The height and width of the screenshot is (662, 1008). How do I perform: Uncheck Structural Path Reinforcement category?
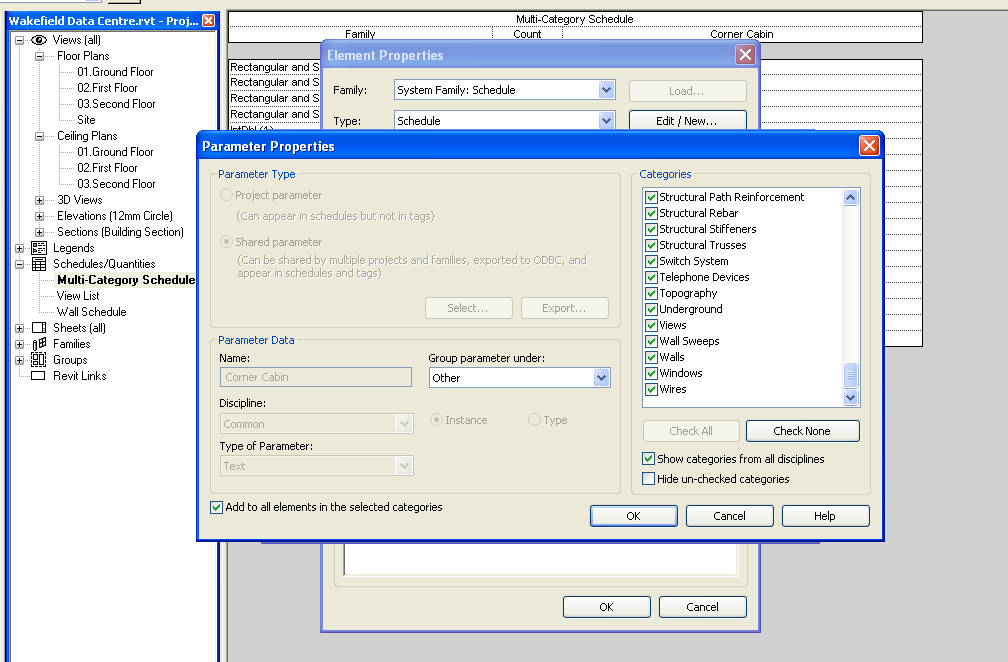tap(651, 197)
